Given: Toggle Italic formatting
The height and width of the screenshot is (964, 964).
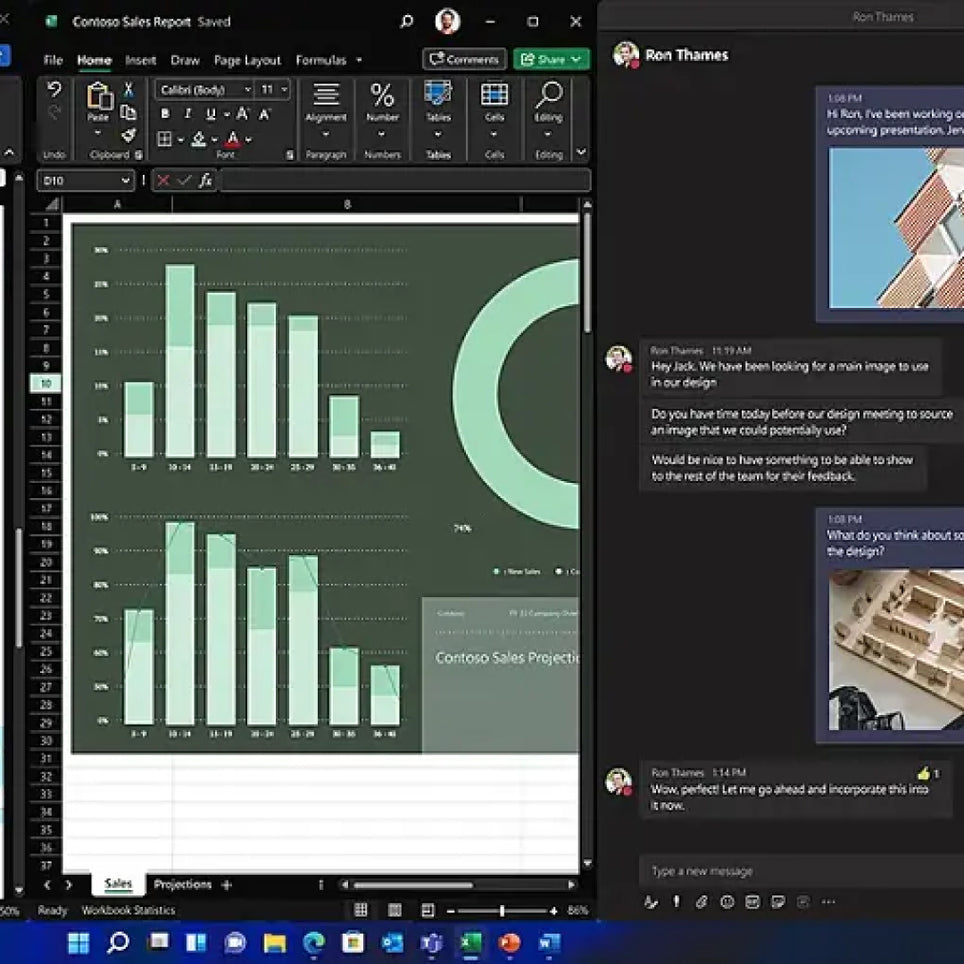Looking at the screenshot, I should pyautogui.click(x=188, y=114).
